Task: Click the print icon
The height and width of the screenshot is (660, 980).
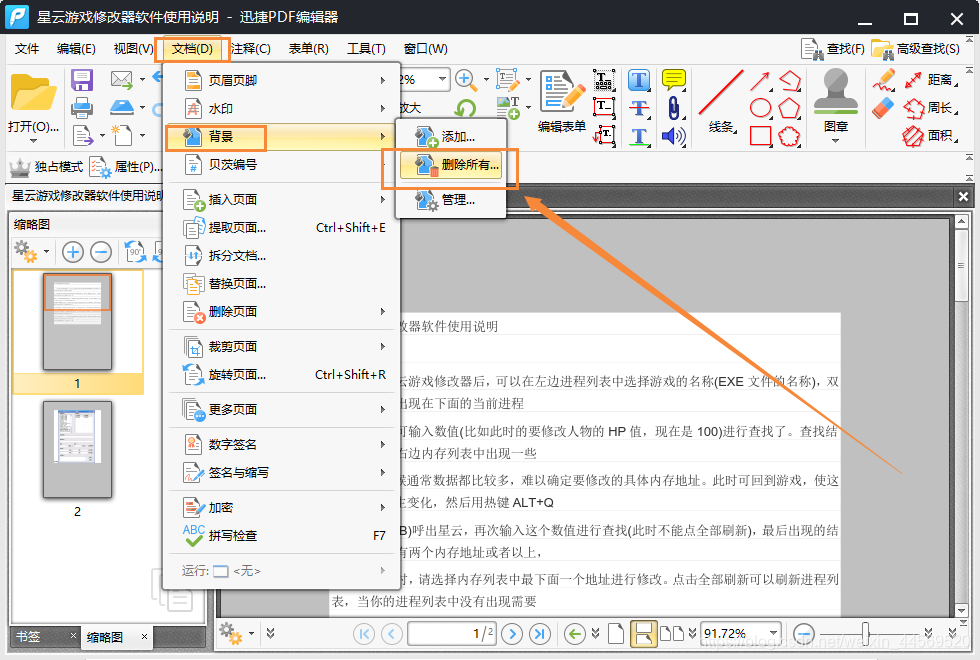Action: click(x=82, y=108)
